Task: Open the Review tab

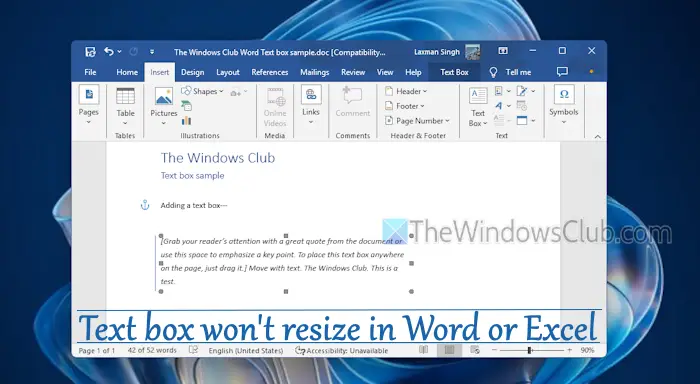Action: coord(353,72)
